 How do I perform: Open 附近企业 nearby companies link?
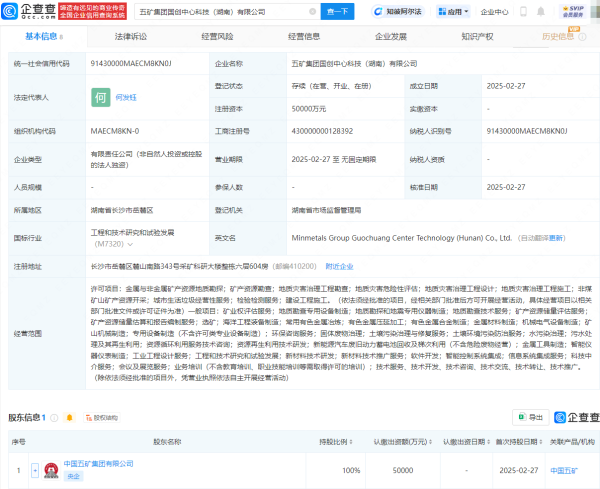point(339,267)
